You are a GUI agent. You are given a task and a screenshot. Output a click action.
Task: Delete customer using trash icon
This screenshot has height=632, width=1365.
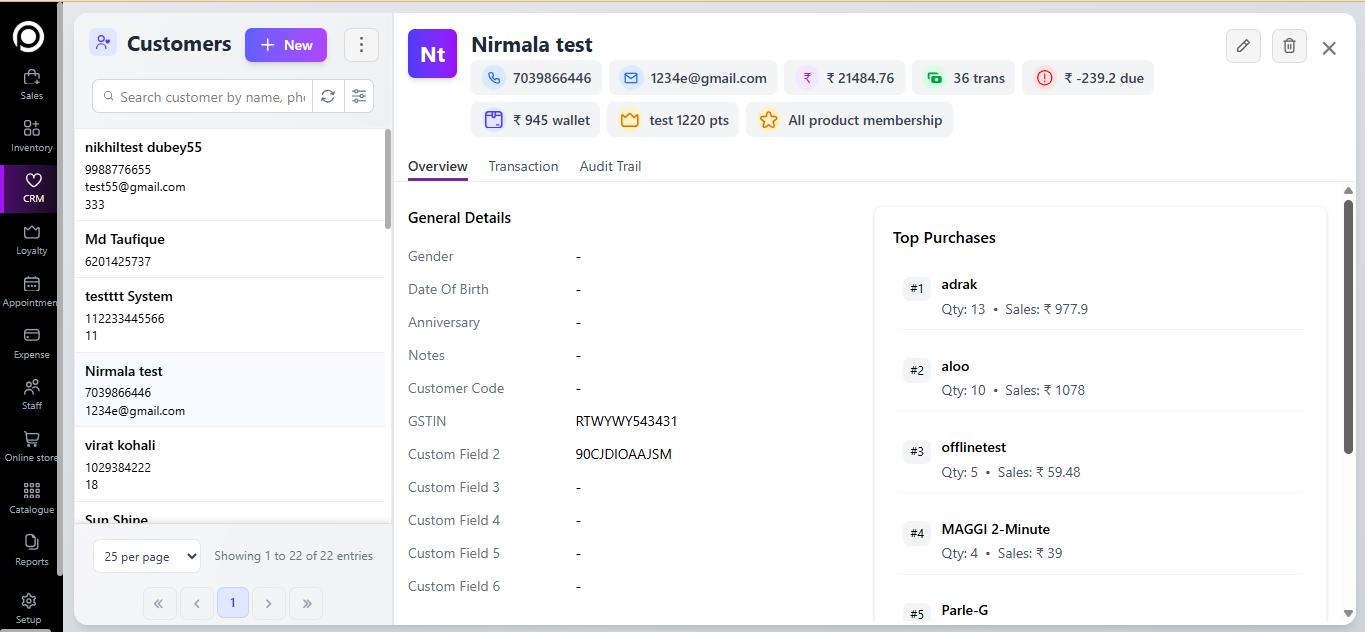pyautogui.click(x=1289, y=46)
